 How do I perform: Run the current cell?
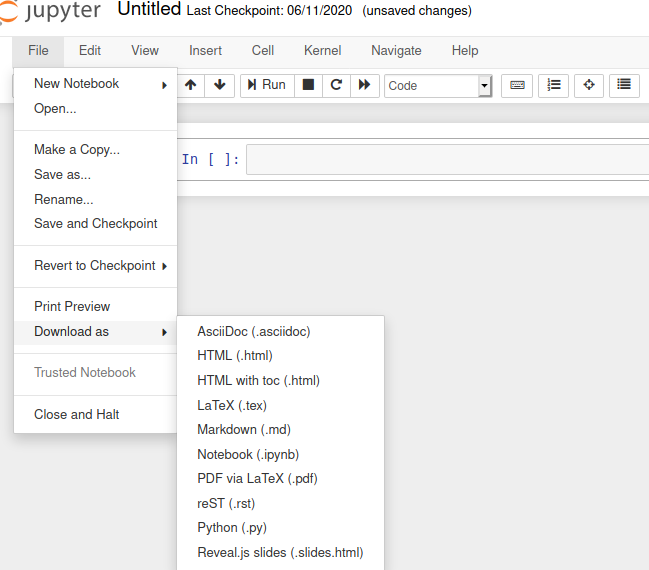(x=267, y=85)
